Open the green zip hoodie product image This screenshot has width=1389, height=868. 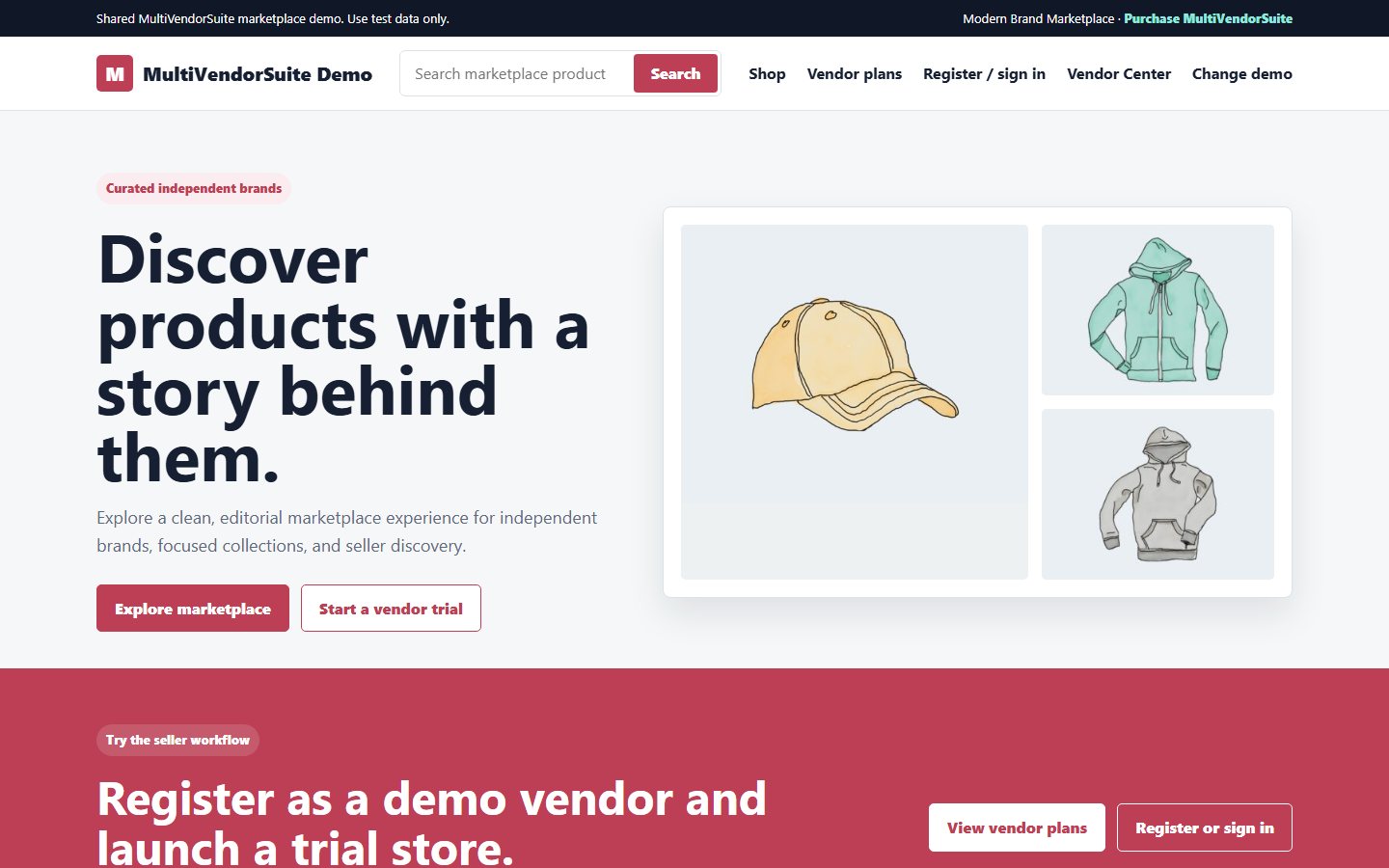[x=1157, y=310]
